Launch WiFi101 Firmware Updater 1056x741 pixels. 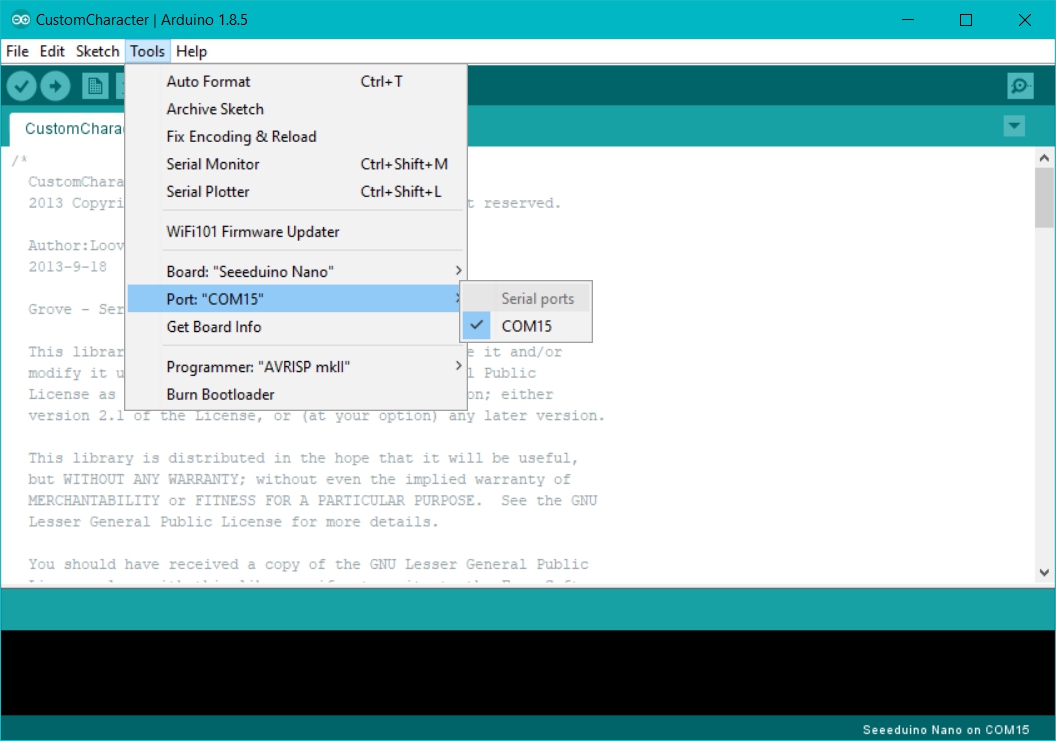296,232
